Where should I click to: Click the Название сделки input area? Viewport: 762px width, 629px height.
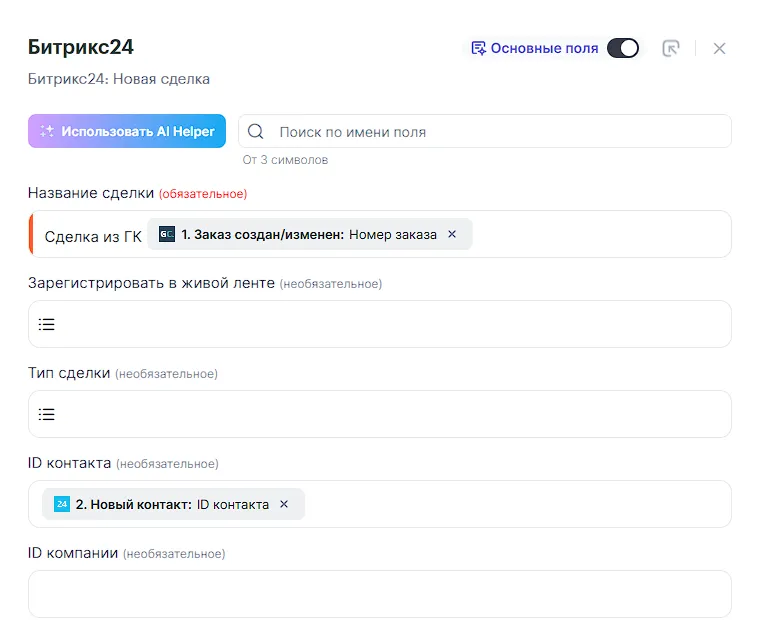(600, 234)
